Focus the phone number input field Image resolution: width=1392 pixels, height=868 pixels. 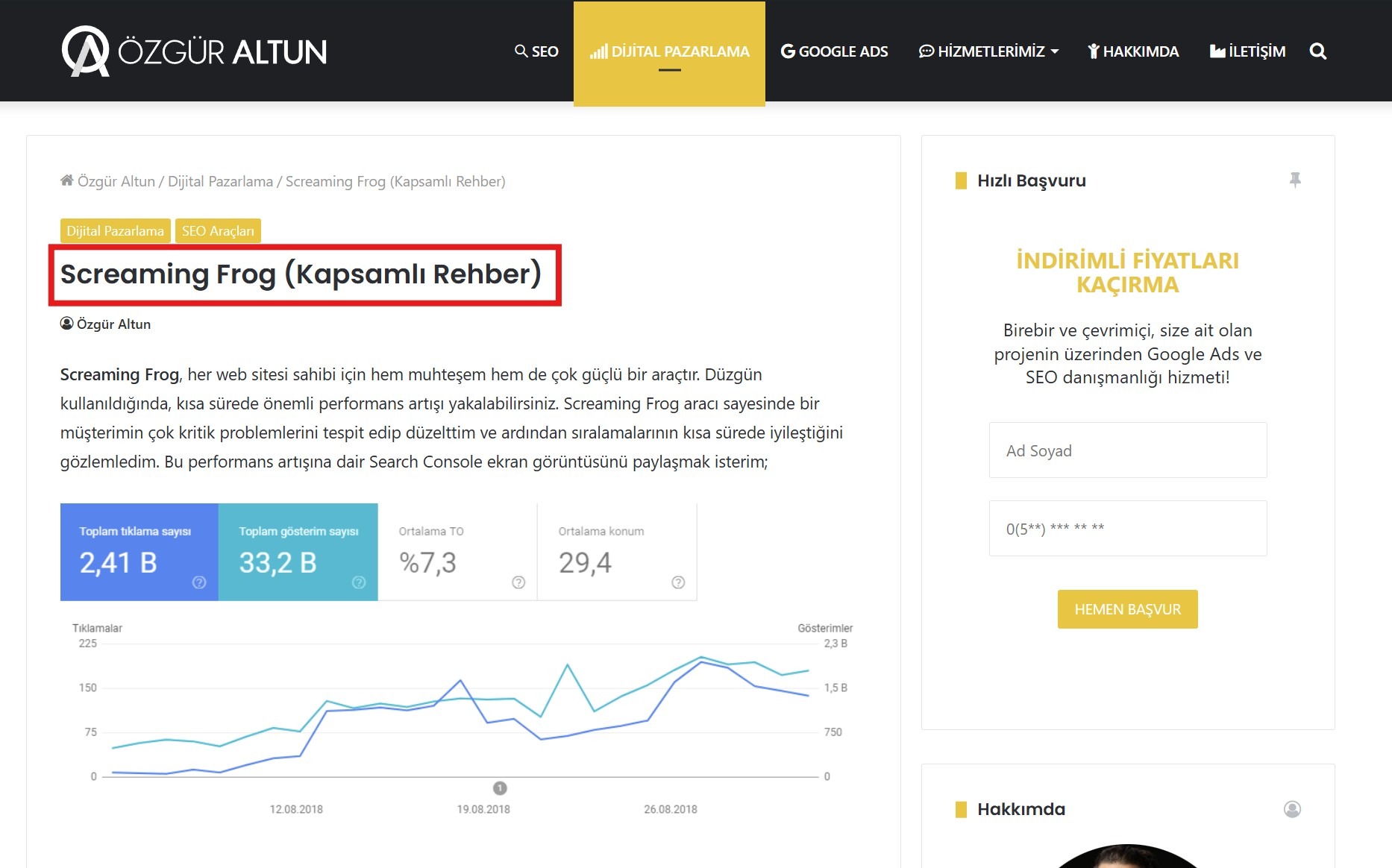(x=1128, y=529)
